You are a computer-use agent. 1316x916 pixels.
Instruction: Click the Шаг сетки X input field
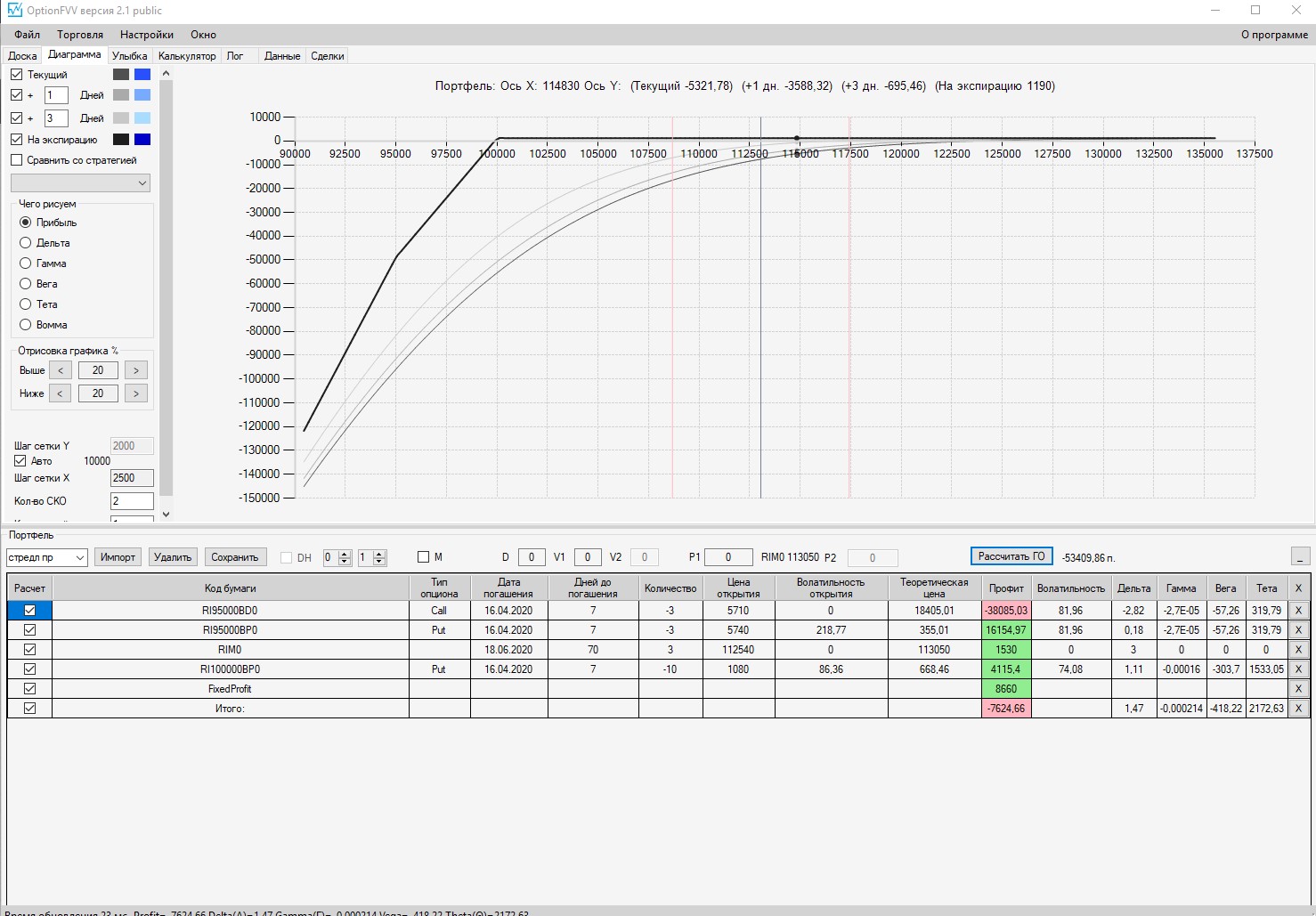[x=132, y=478]
